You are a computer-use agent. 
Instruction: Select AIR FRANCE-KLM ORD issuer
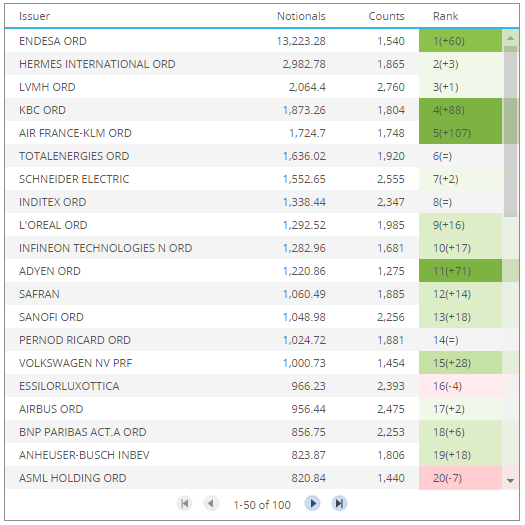75,133
